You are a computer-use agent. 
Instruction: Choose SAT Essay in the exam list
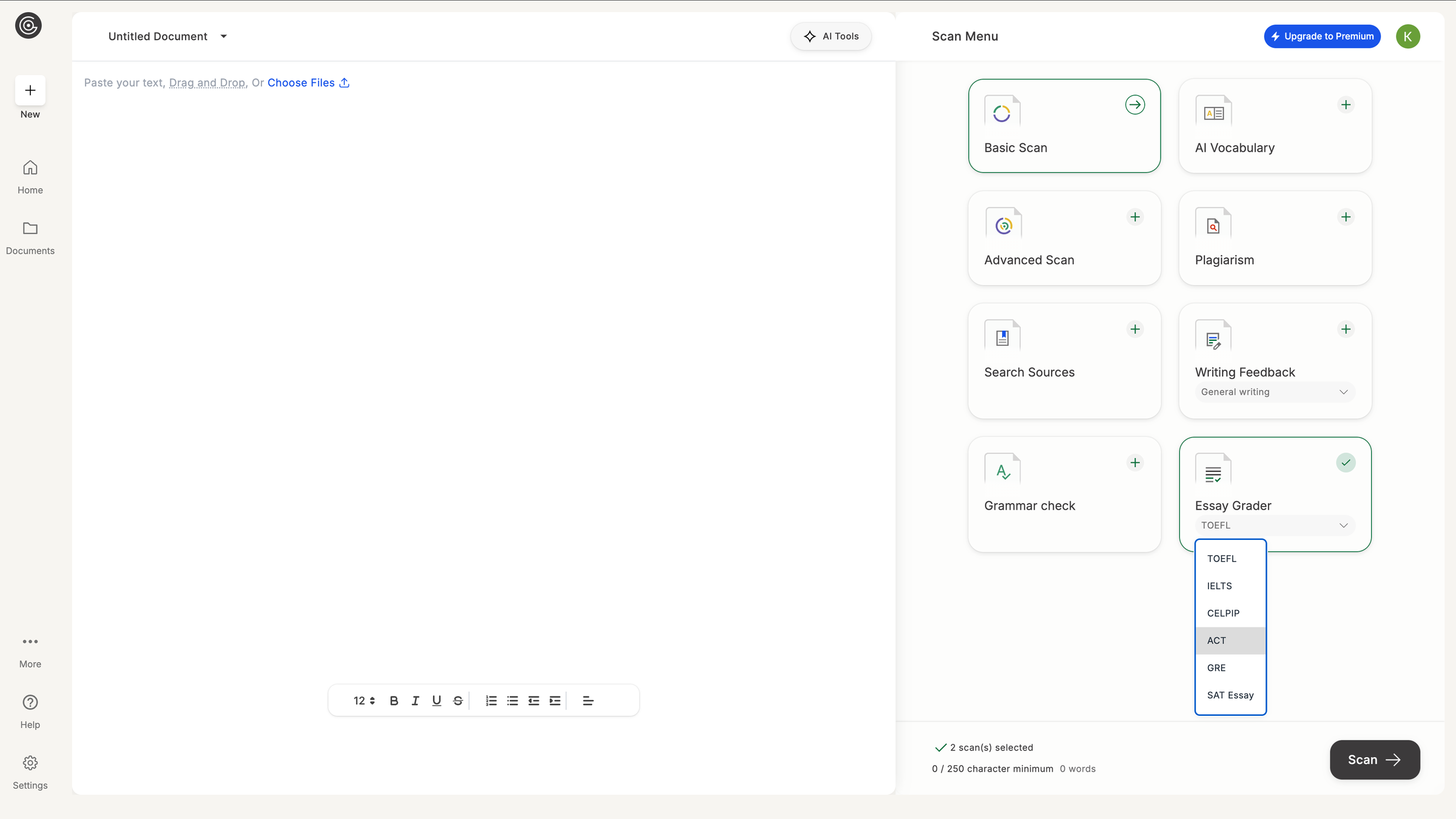coord(1230,695)
